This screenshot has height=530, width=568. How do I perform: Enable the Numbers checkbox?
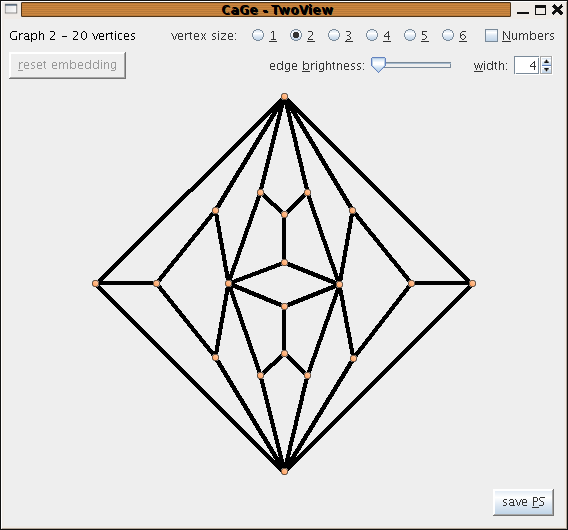point(491,36)
